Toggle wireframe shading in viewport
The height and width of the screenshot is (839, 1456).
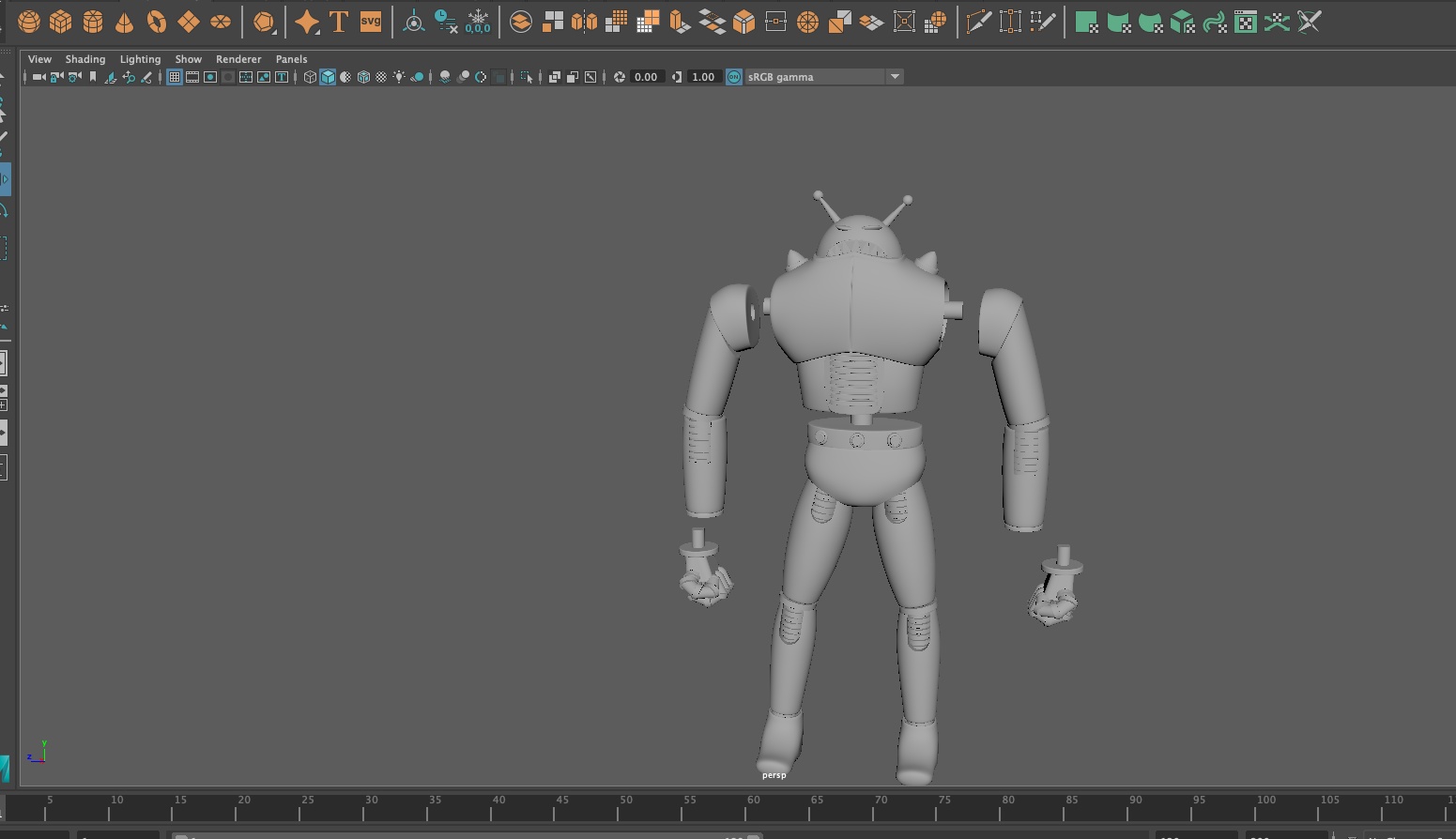(310, 77)
